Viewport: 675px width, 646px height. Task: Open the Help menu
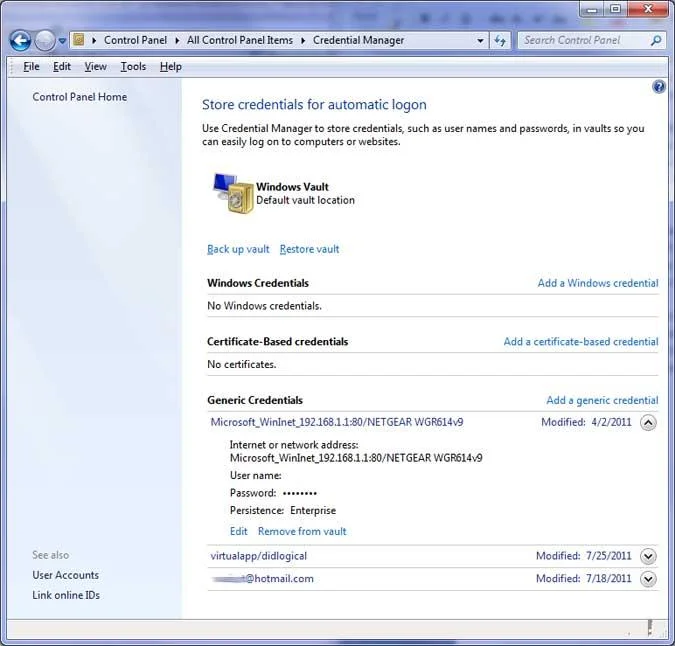point(170,67)
